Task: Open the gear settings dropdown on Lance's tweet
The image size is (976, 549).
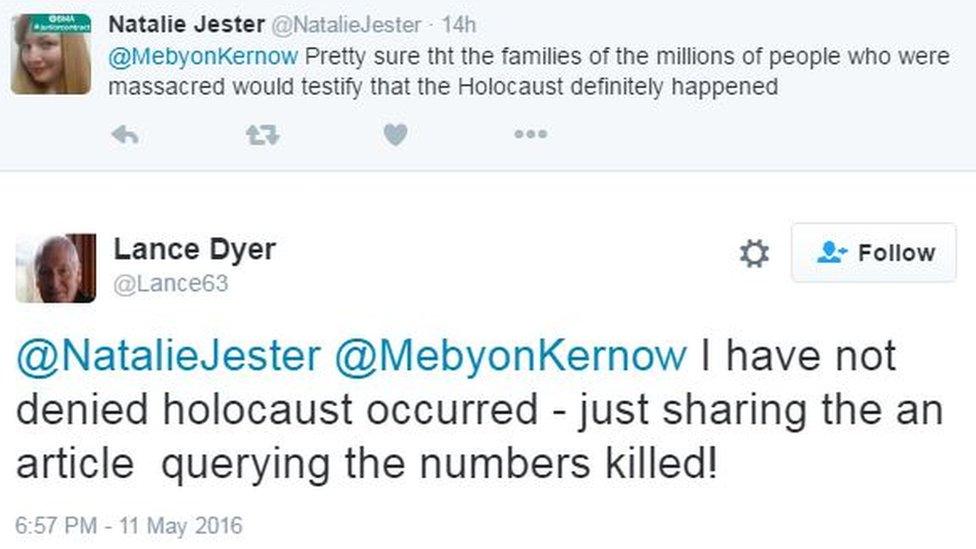Action: point(754,253)
